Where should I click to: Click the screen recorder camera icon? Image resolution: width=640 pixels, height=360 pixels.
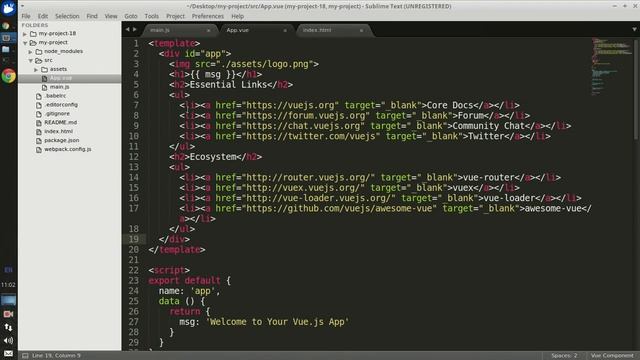pos(8,314)
